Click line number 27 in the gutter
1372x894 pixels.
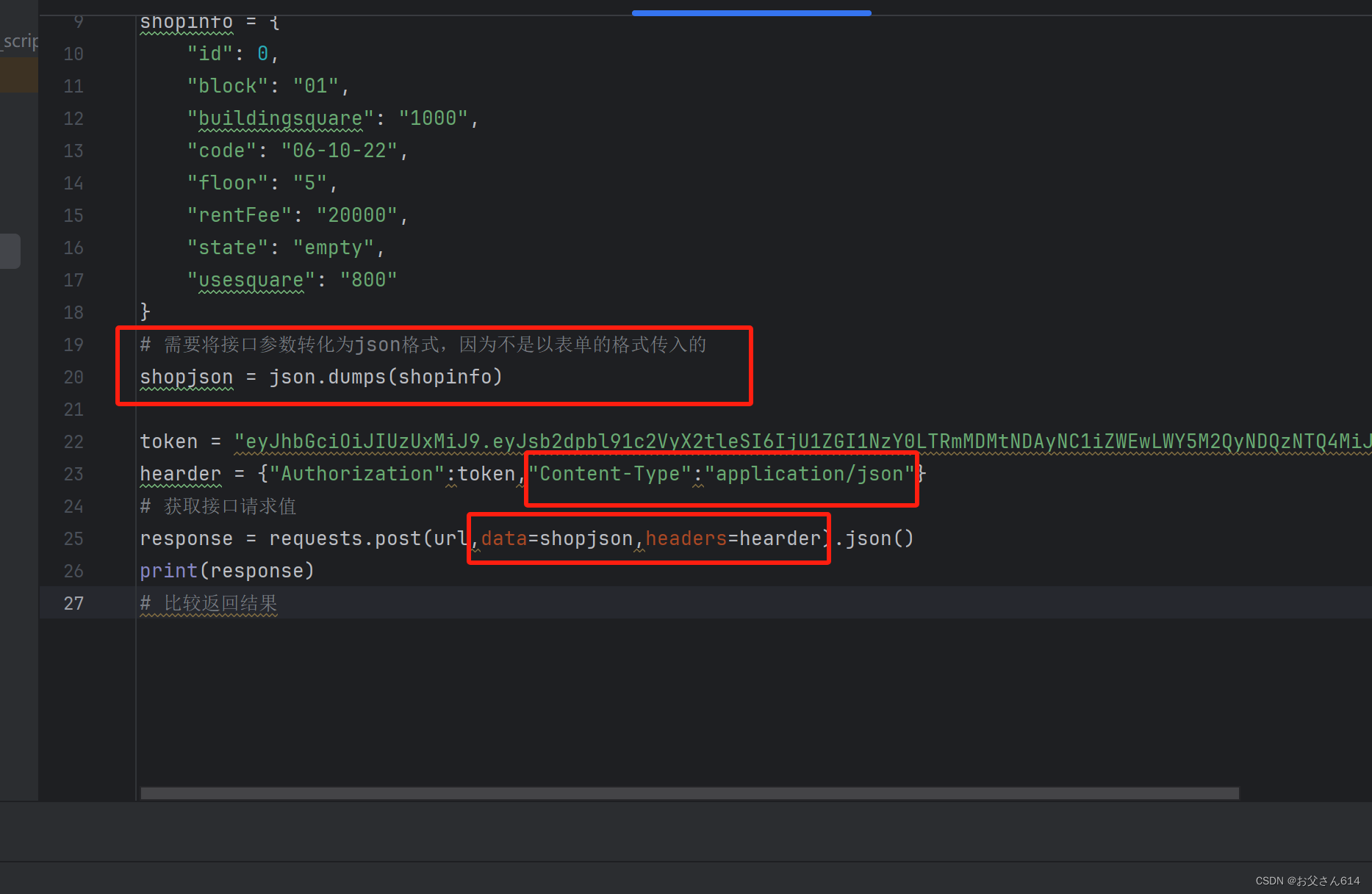(x=73, y=603)
